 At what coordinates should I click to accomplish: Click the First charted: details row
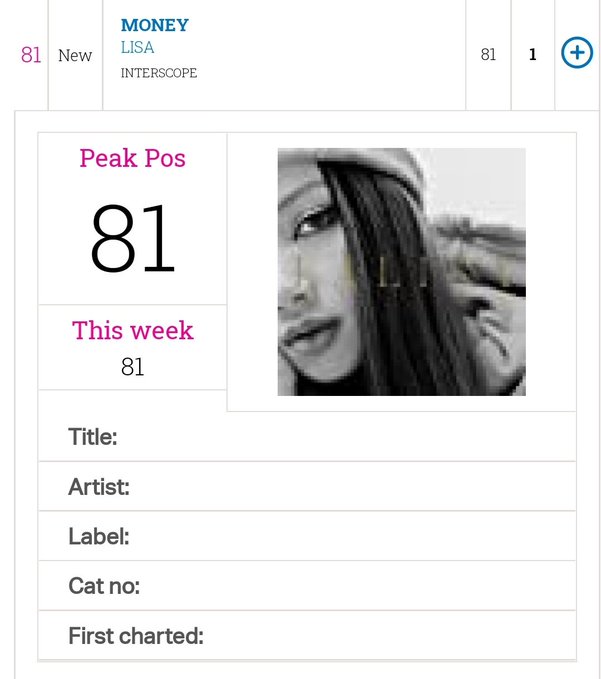pyautogui.click(x=307, y=636)
